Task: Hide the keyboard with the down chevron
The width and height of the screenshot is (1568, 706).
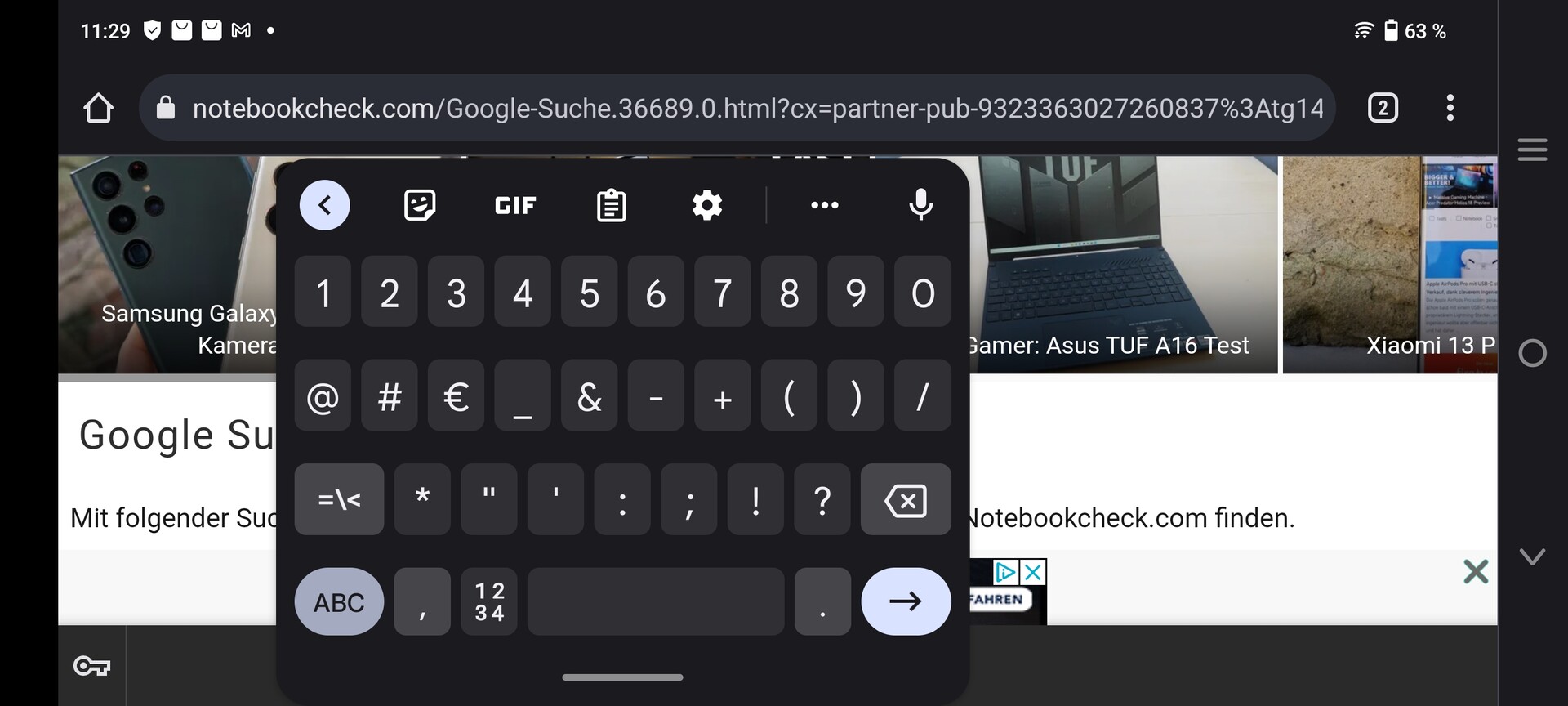Action: (1532, 556)
